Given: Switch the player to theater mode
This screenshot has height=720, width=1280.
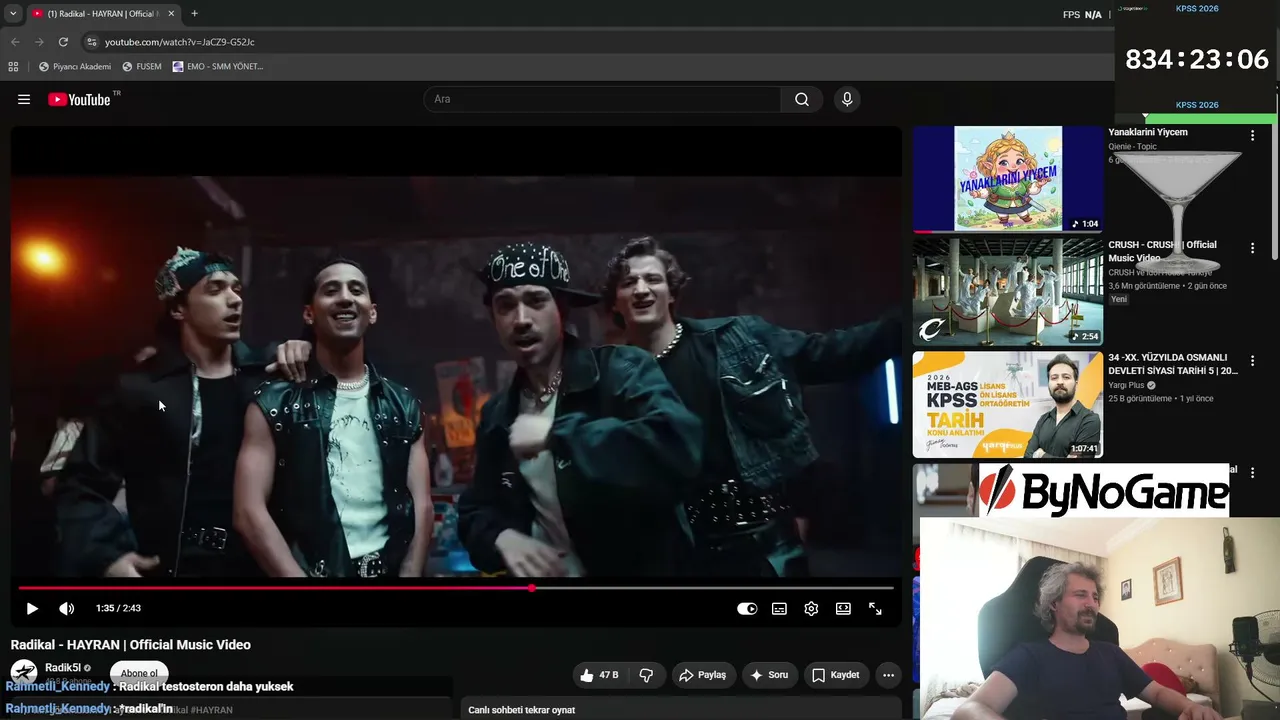Looking at the screenshot, I should (x=843, y=608).
